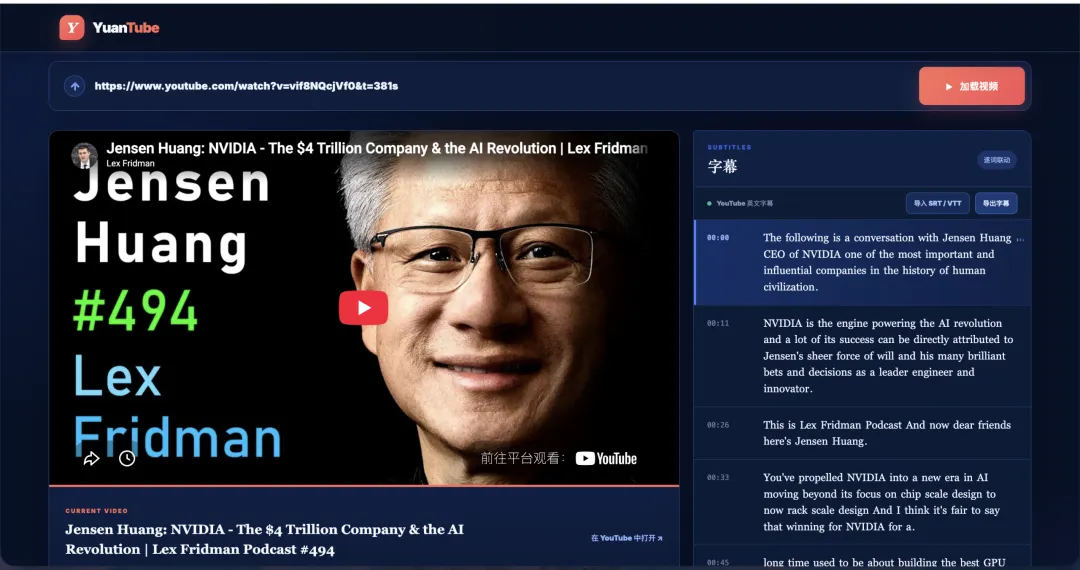Click the Lex Fridman channel name under the player title
The image size is (1080, 570).
click(130, 164)
